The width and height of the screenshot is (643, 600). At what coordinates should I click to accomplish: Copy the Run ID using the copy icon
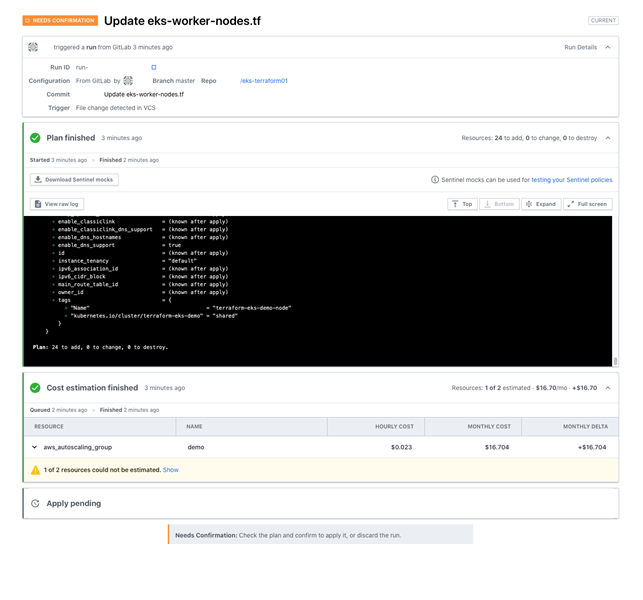(153, 67)
